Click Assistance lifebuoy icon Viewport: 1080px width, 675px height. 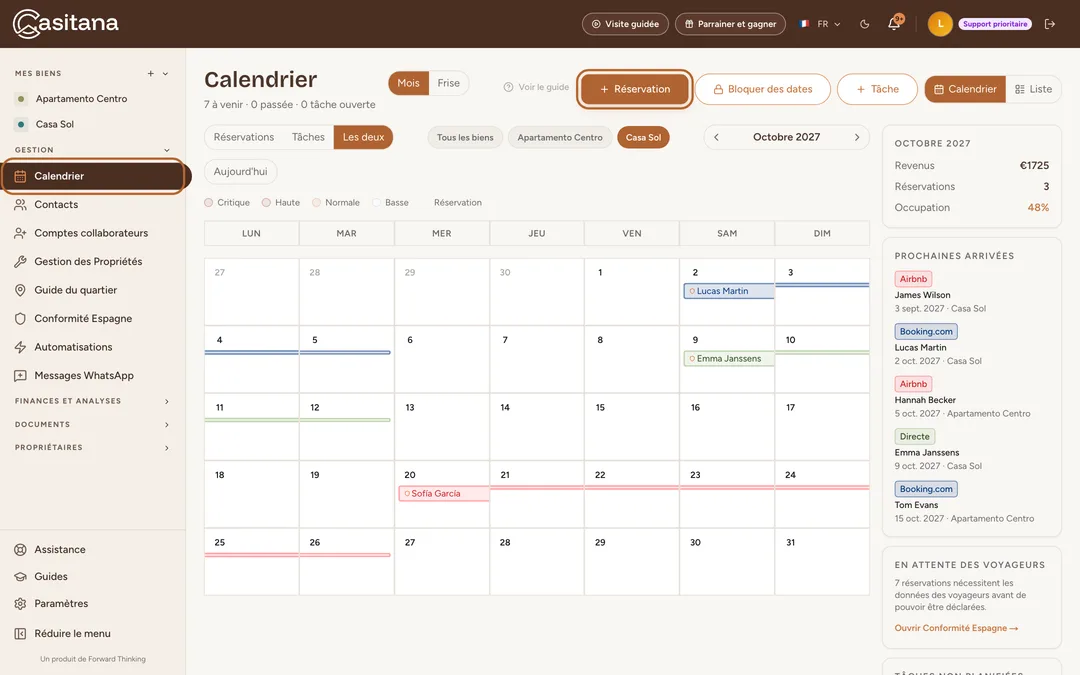pyautogui.click(x=20, y=550)
